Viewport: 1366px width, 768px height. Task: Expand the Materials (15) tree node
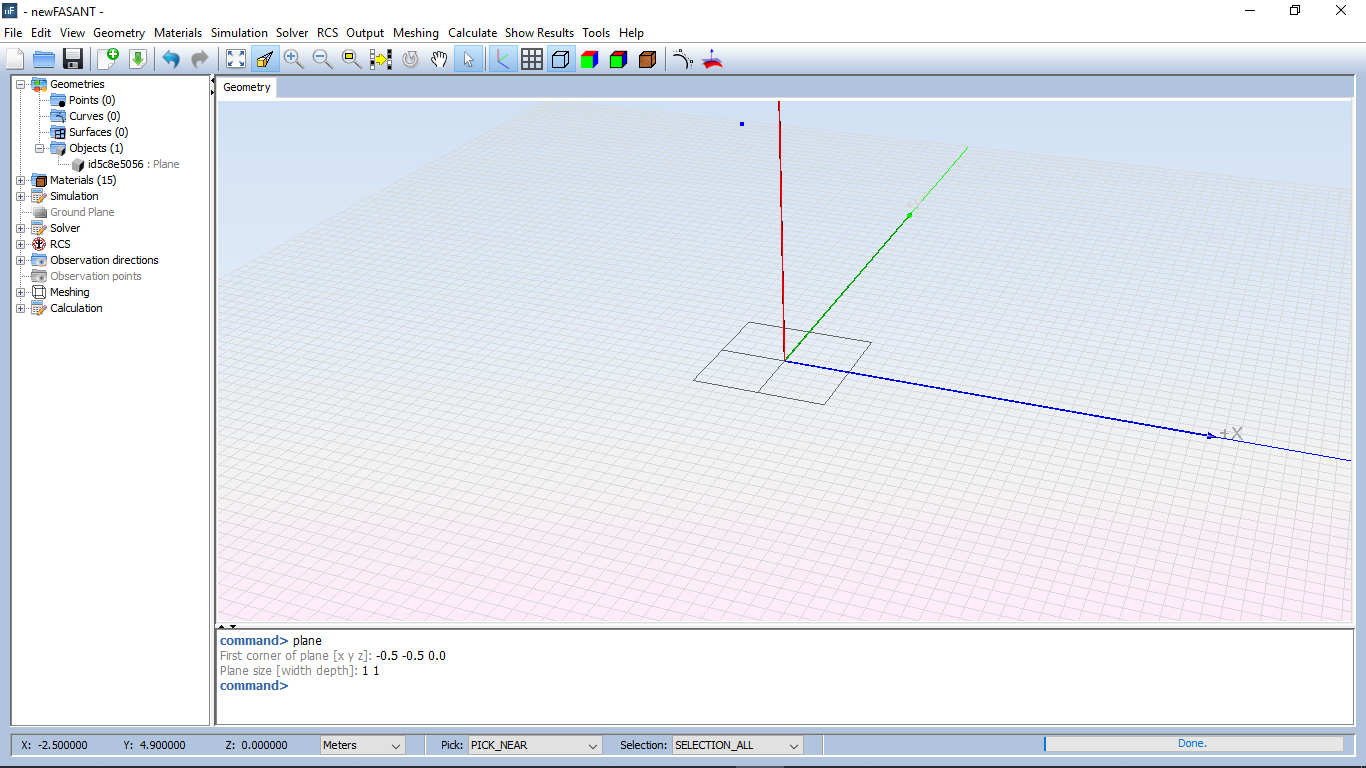21,180
